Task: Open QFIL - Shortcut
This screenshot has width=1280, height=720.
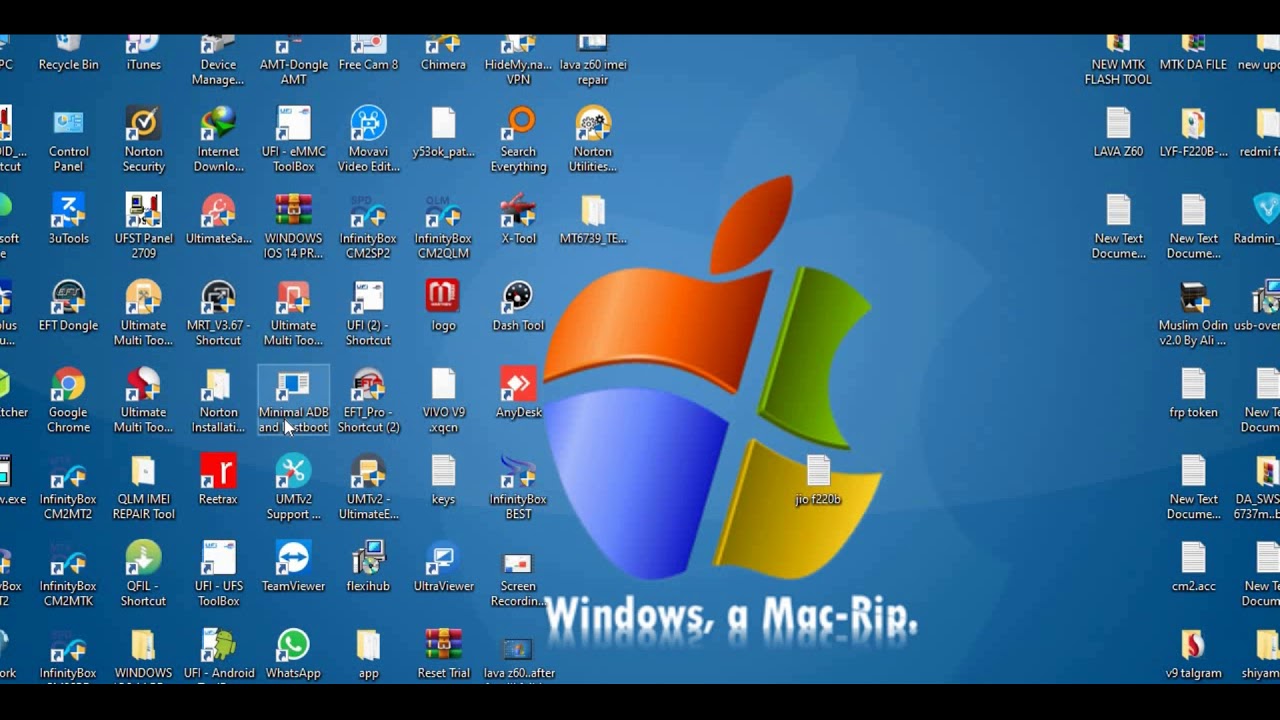Action: pyautogui.click(x=143, y=575)
